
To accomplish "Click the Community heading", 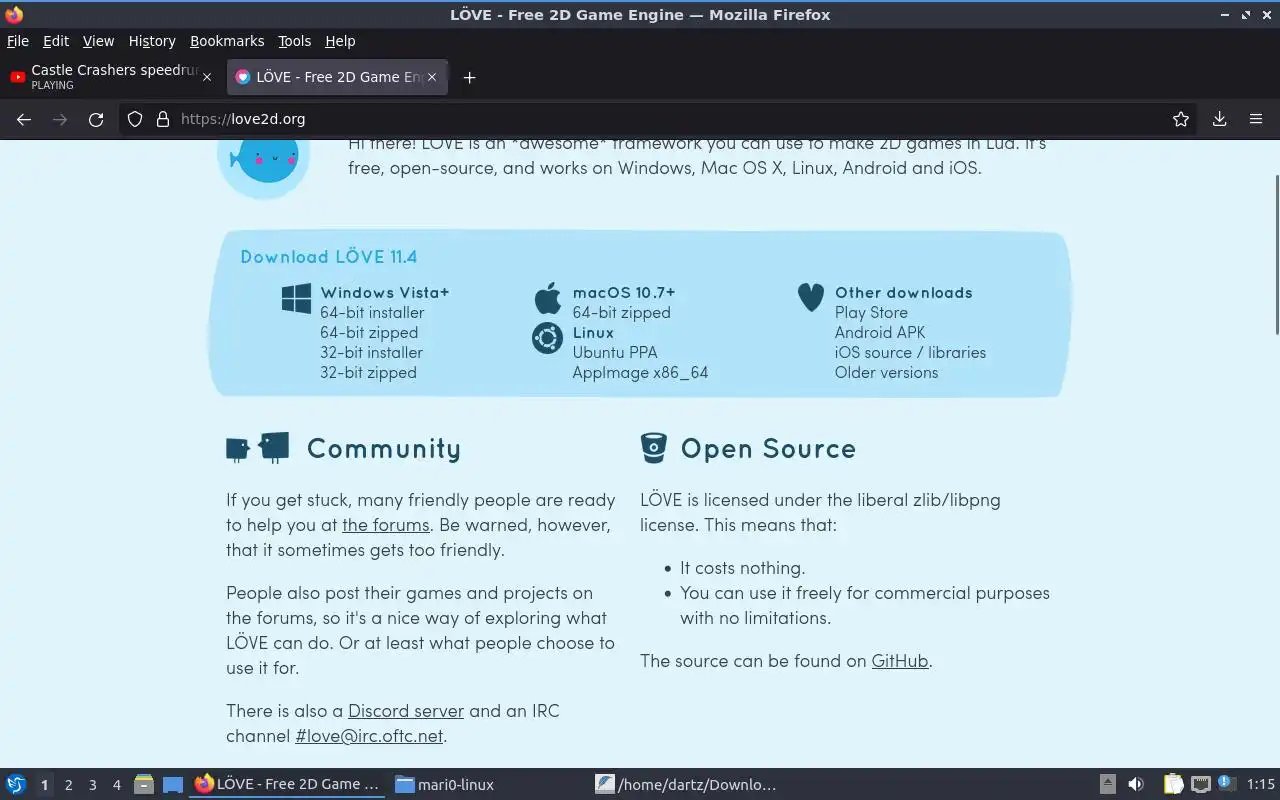I will pos(384,449).
